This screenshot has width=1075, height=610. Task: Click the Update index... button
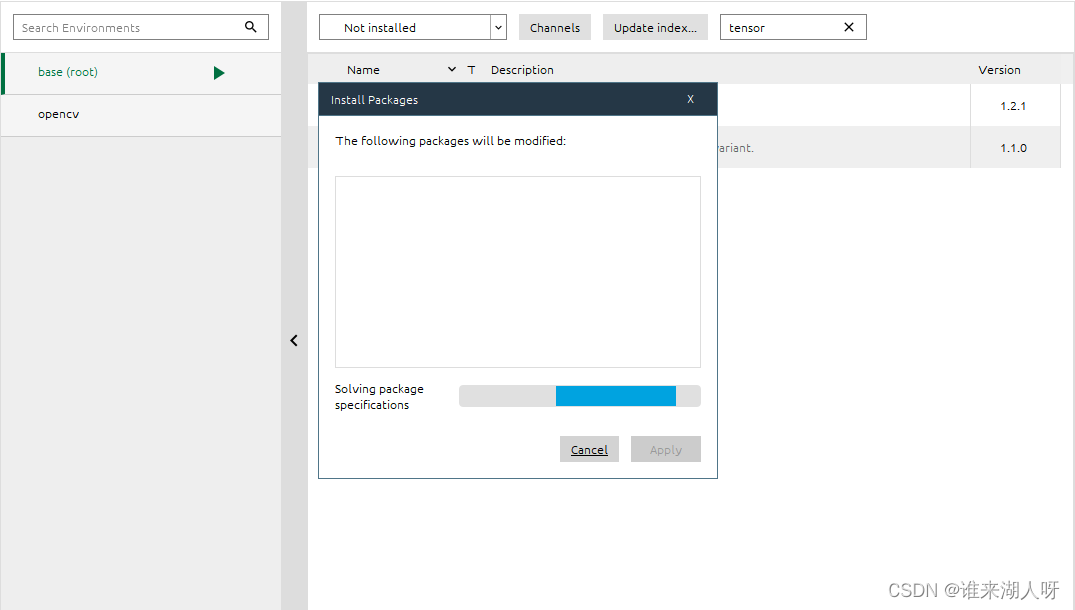click(655, 27)
